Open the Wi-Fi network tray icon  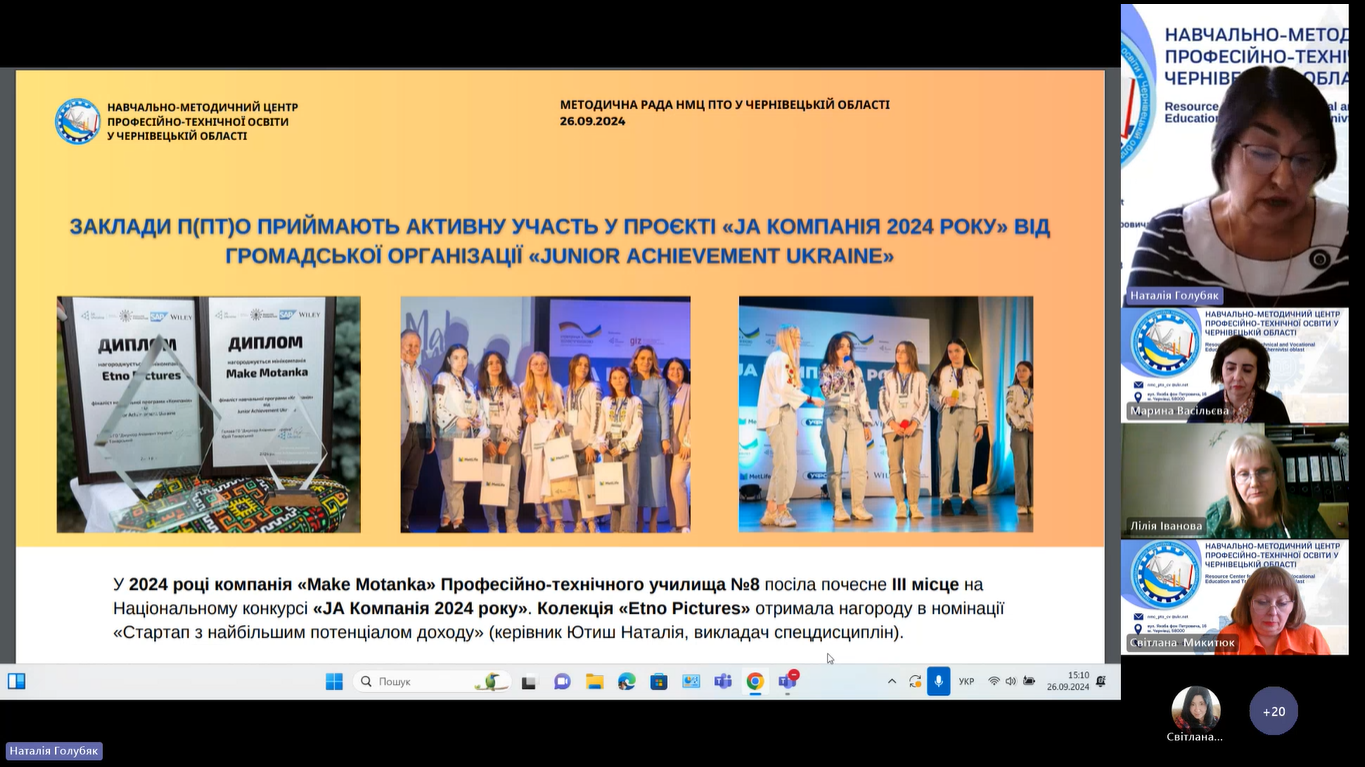993,682
